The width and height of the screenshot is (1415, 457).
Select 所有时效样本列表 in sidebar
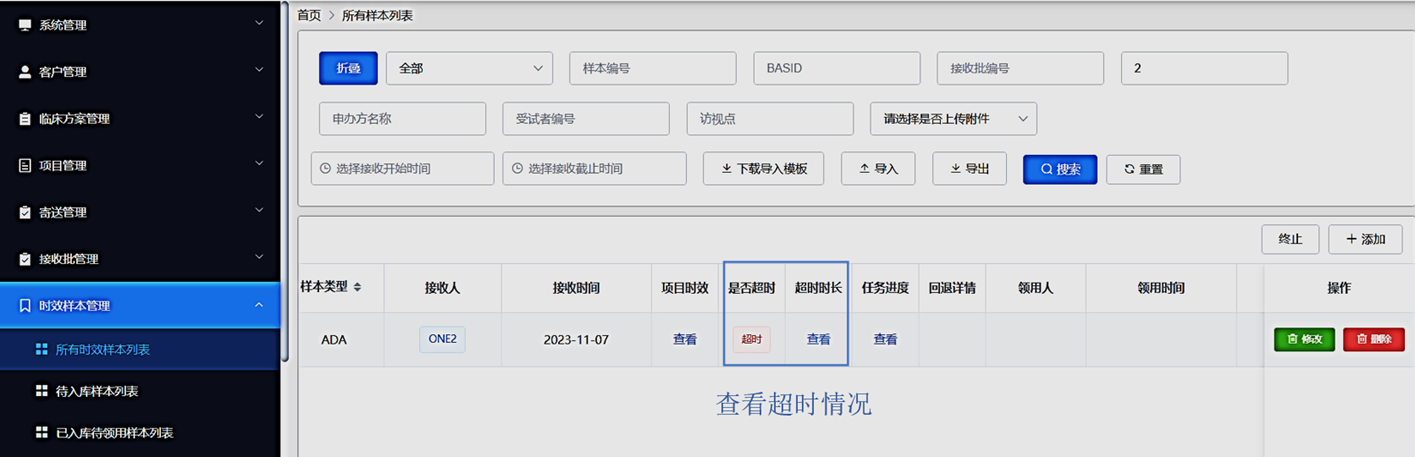102,350
